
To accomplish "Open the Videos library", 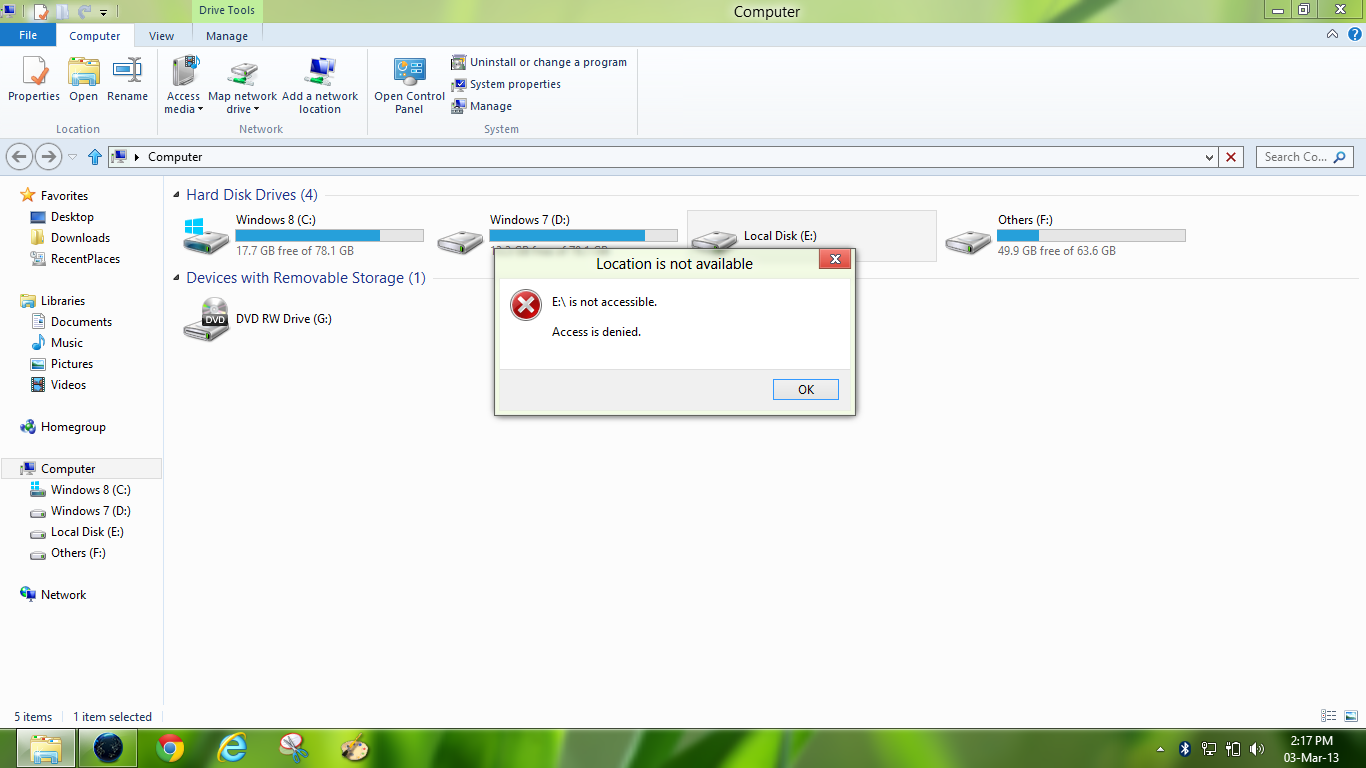I will click(68, 385).
